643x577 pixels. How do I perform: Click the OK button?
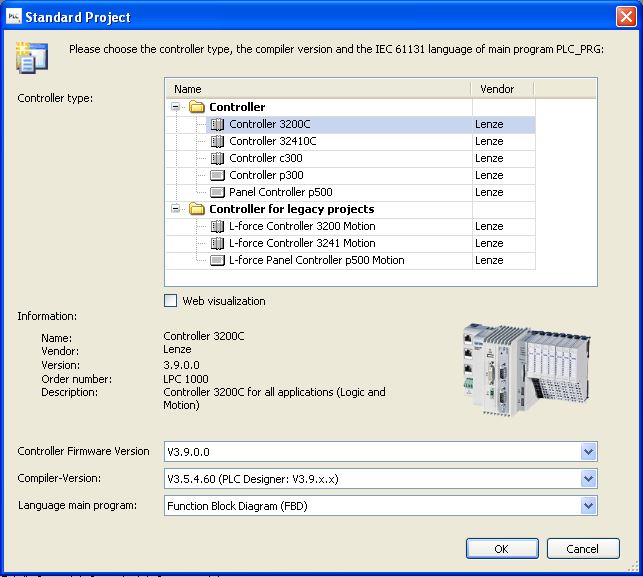pos(502,549)
